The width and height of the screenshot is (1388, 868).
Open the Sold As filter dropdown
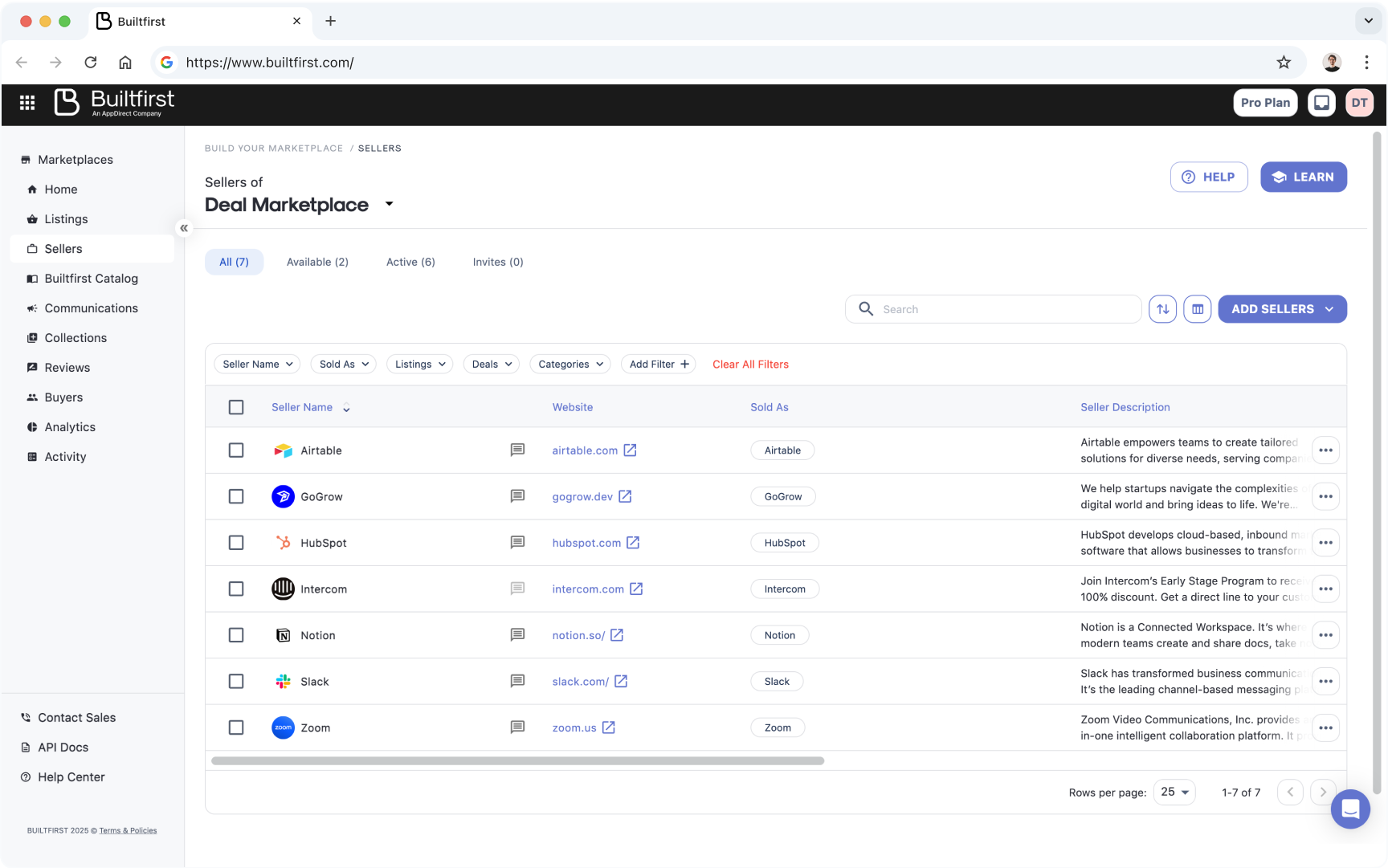pyautogui.click(x=344, y=364)
